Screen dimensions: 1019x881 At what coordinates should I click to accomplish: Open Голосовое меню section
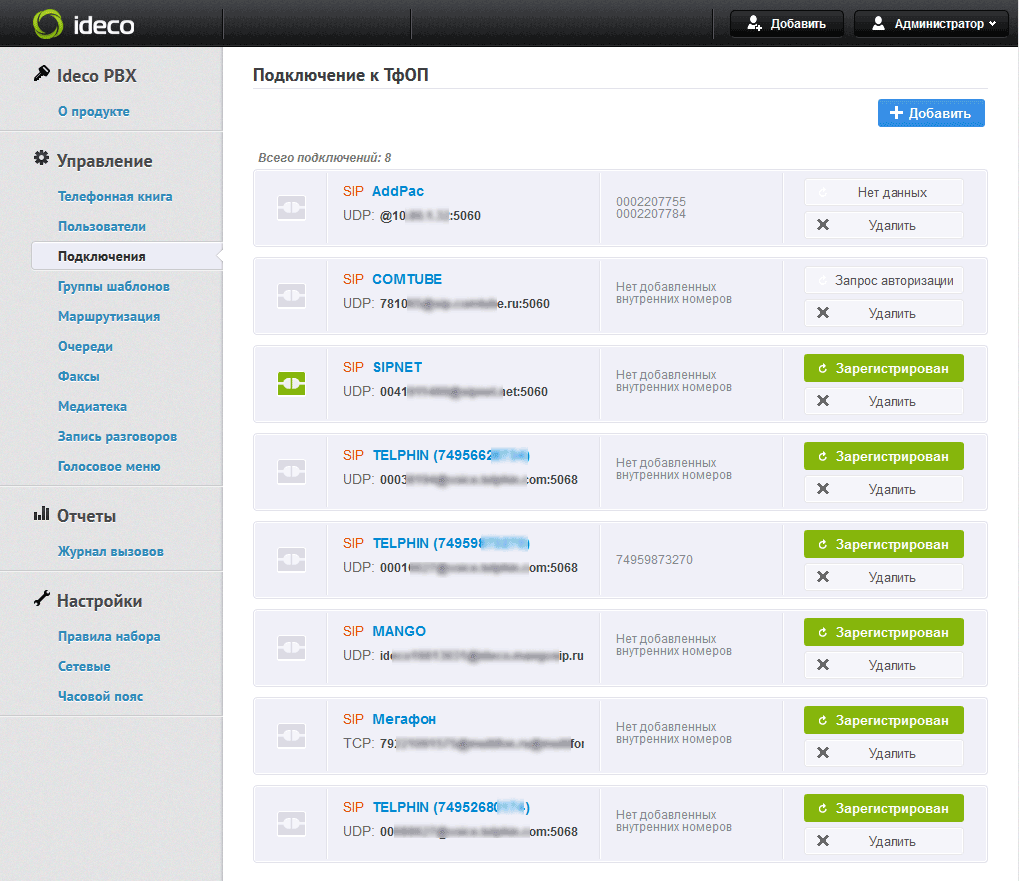pyautogui.click(x=109, y=466)
